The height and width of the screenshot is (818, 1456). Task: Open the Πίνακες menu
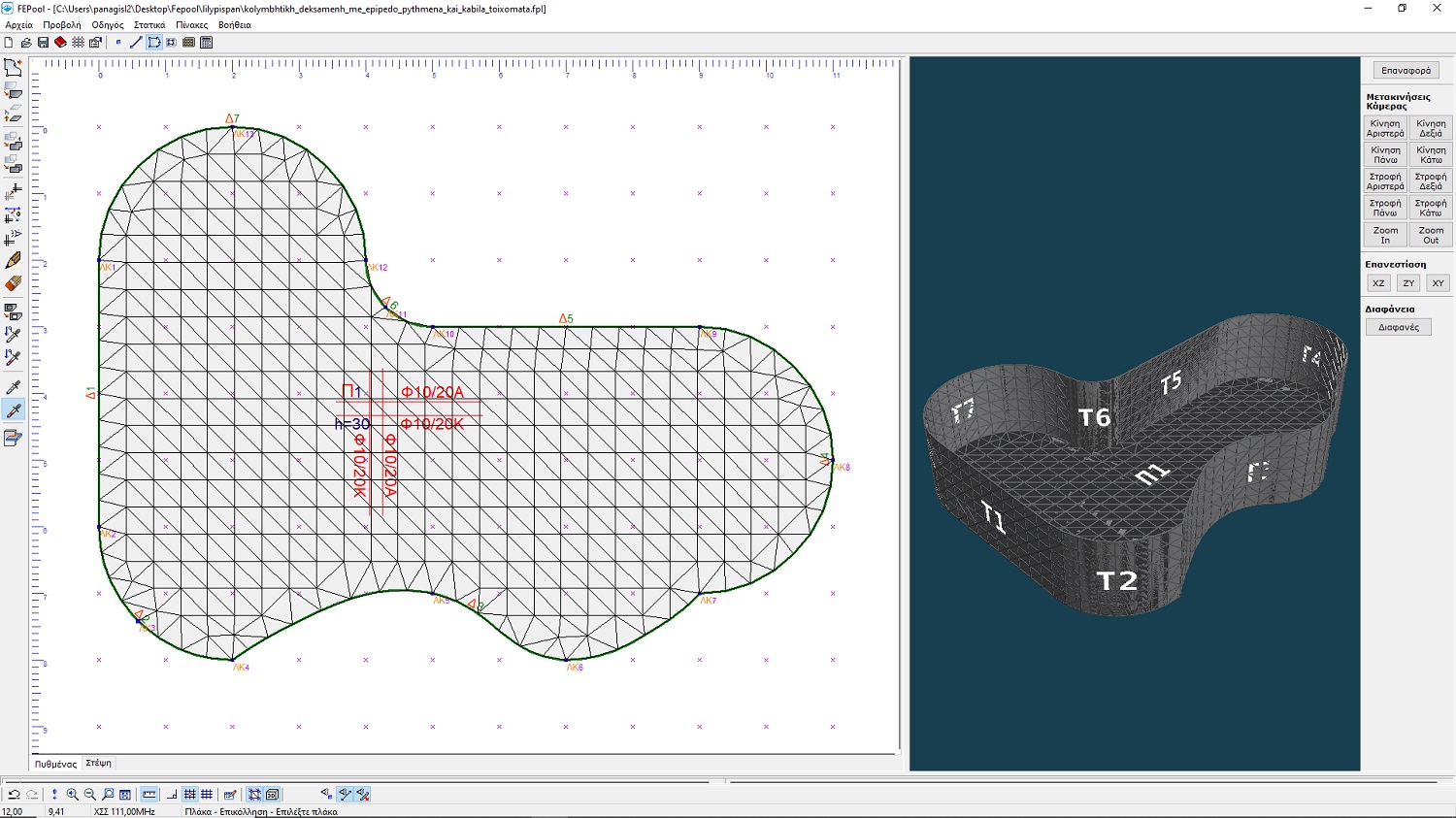click(x=191, y=25)
